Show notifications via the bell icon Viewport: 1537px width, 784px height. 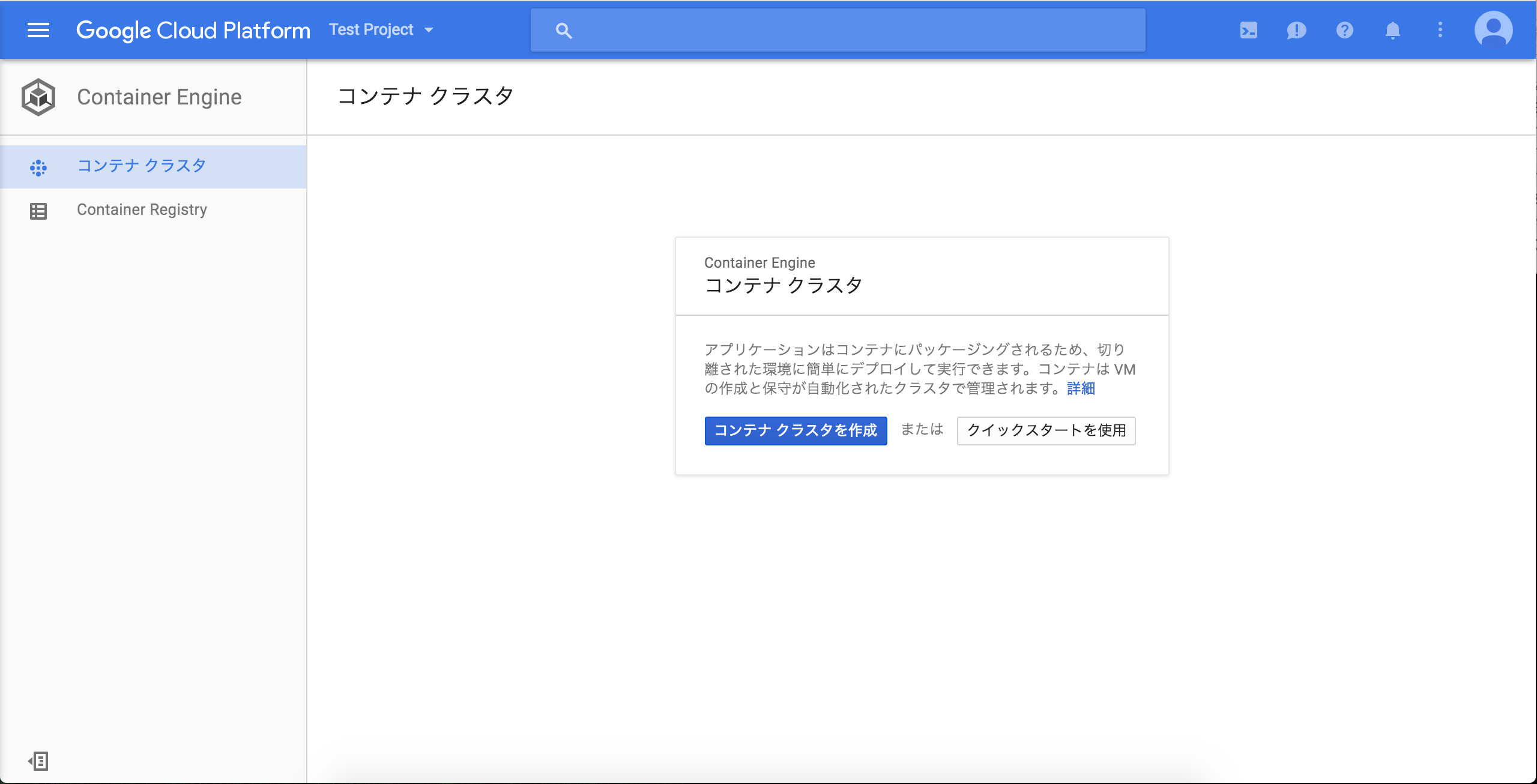(1393, 30)
